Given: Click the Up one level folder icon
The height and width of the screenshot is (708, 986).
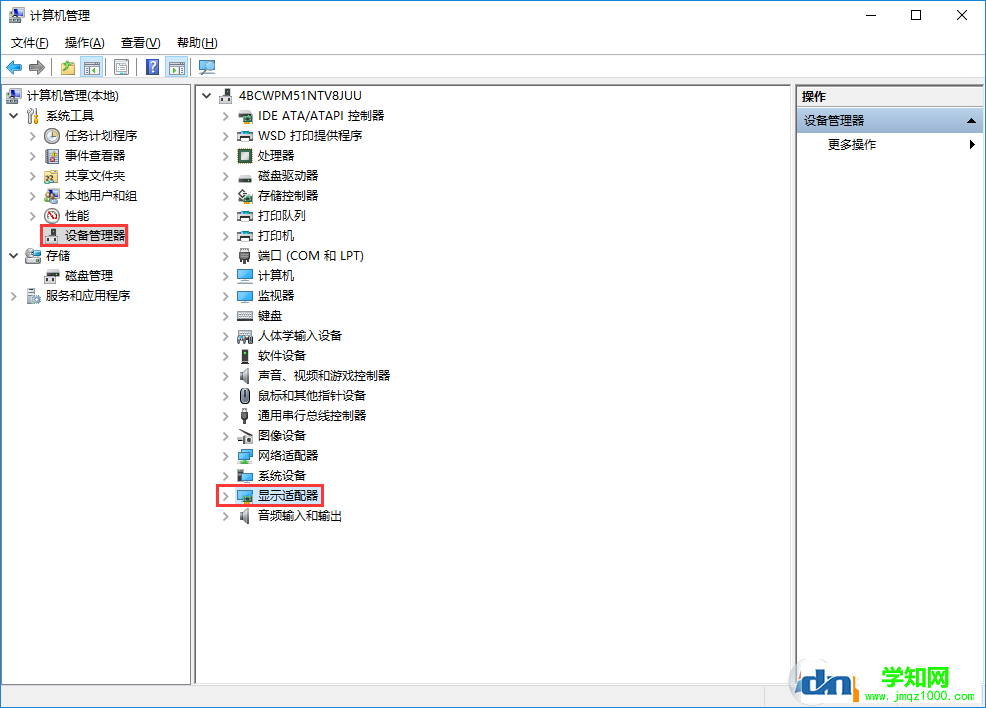Looking at the screenshot, I should 68,67.
